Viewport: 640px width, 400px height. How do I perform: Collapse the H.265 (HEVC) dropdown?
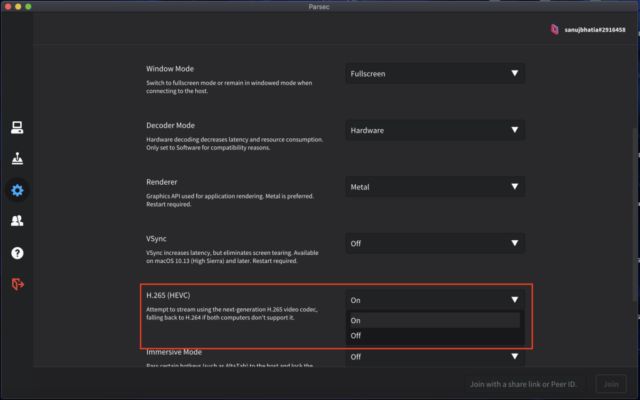435,300
